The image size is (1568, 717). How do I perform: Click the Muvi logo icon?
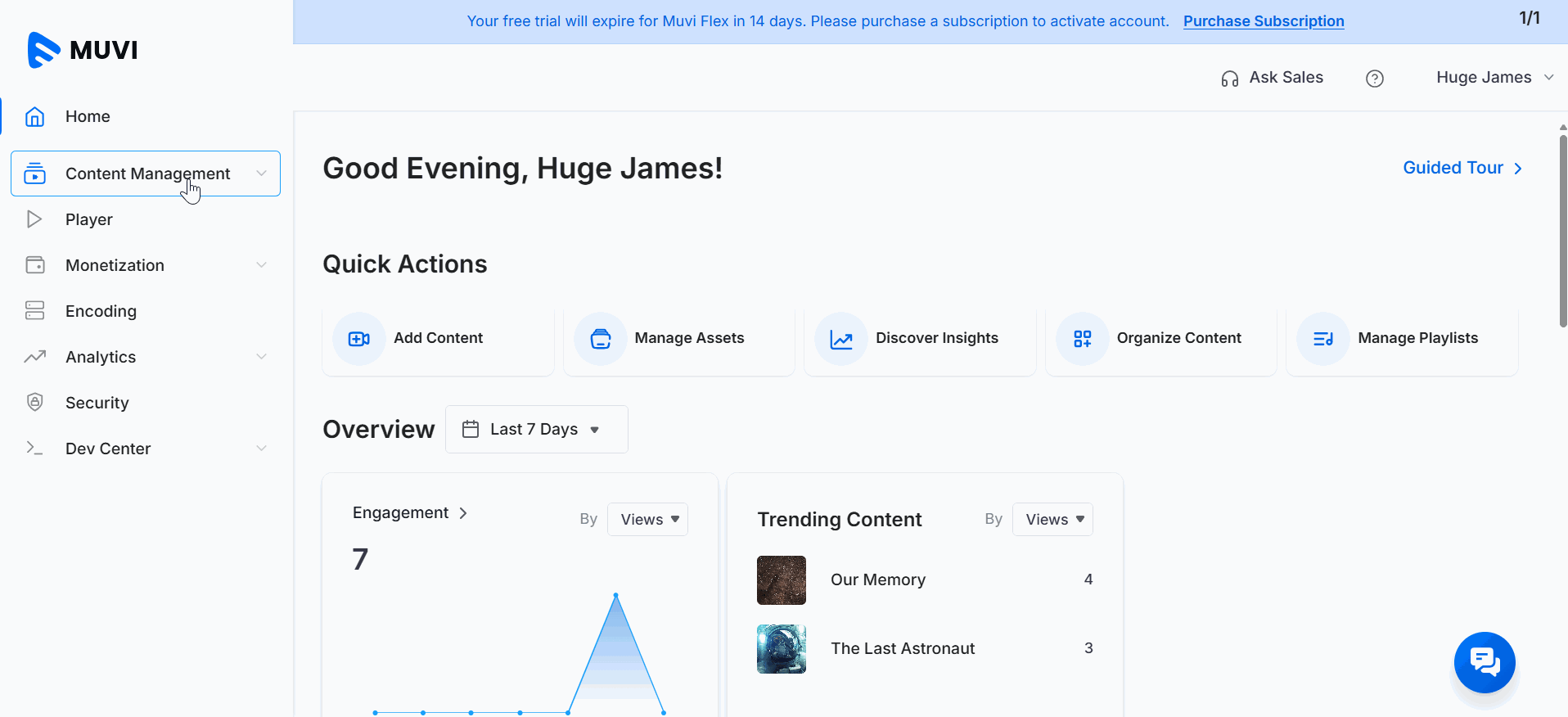(x=43, y=50)
